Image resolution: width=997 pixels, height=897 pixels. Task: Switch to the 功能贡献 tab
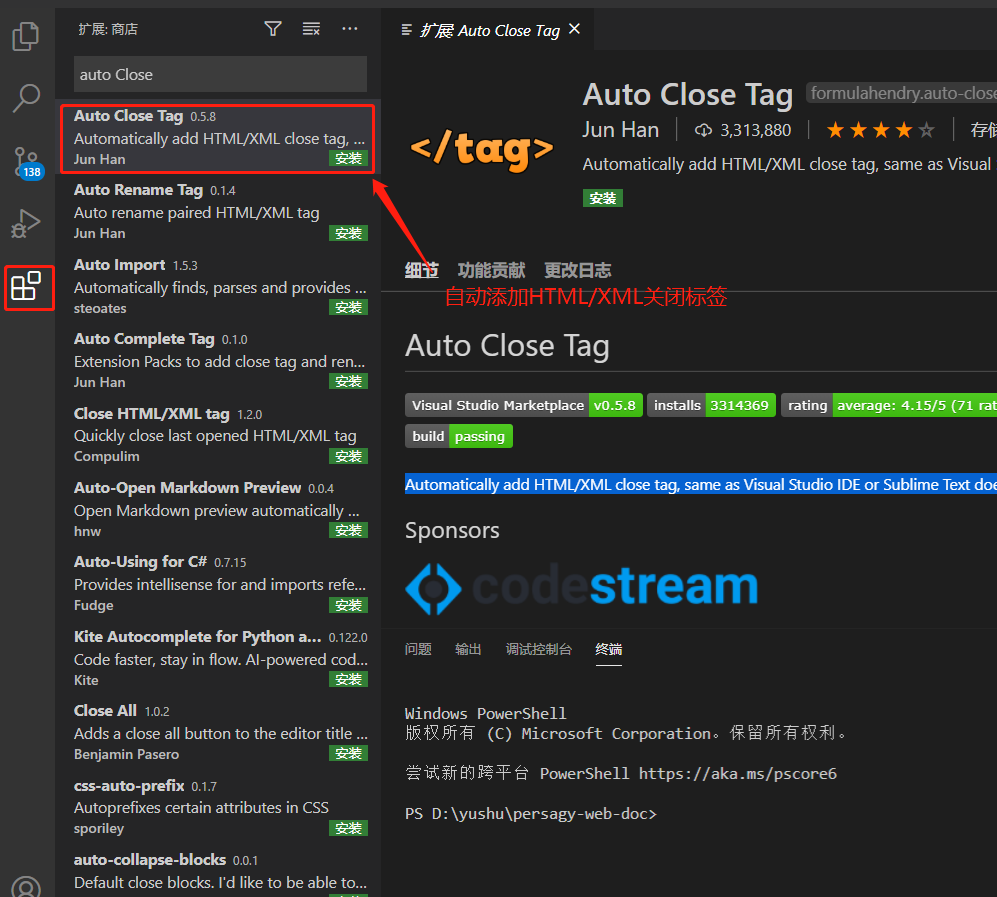[491, 270]
